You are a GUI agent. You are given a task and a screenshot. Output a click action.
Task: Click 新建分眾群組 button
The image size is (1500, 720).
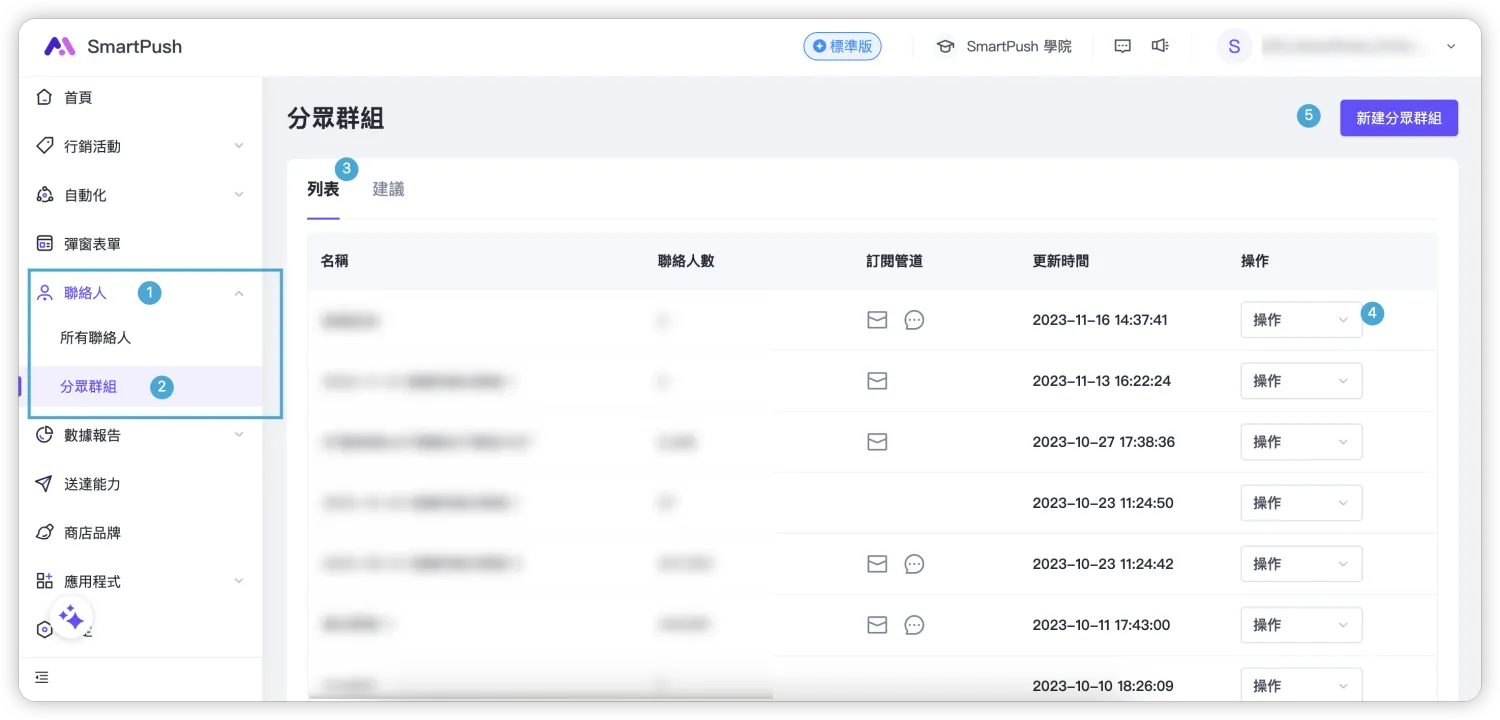[1398, 118]
